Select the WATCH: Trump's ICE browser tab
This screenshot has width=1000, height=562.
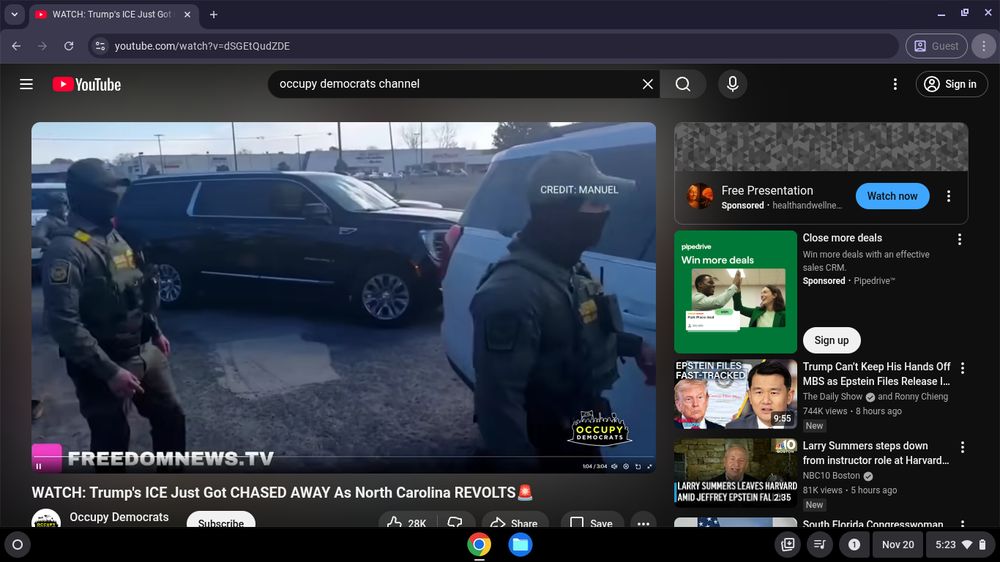tap(112, 14)
